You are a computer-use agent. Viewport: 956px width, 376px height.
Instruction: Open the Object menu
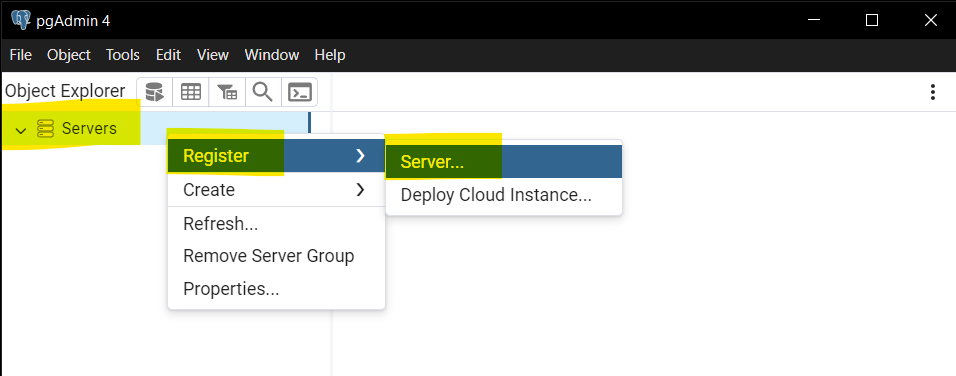pyautogui.click(x=68, y=55)
